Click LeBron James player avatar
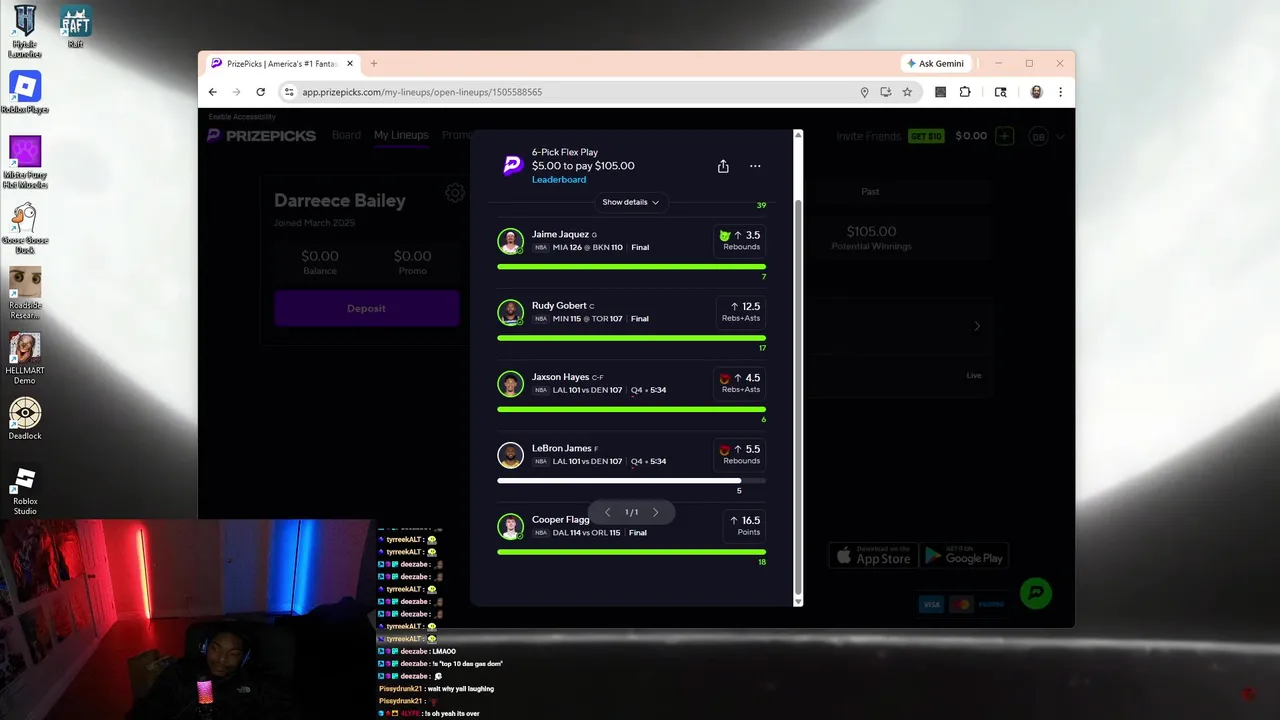The width and height of the screenshot is (1280, 720). (x=511, y=455)
